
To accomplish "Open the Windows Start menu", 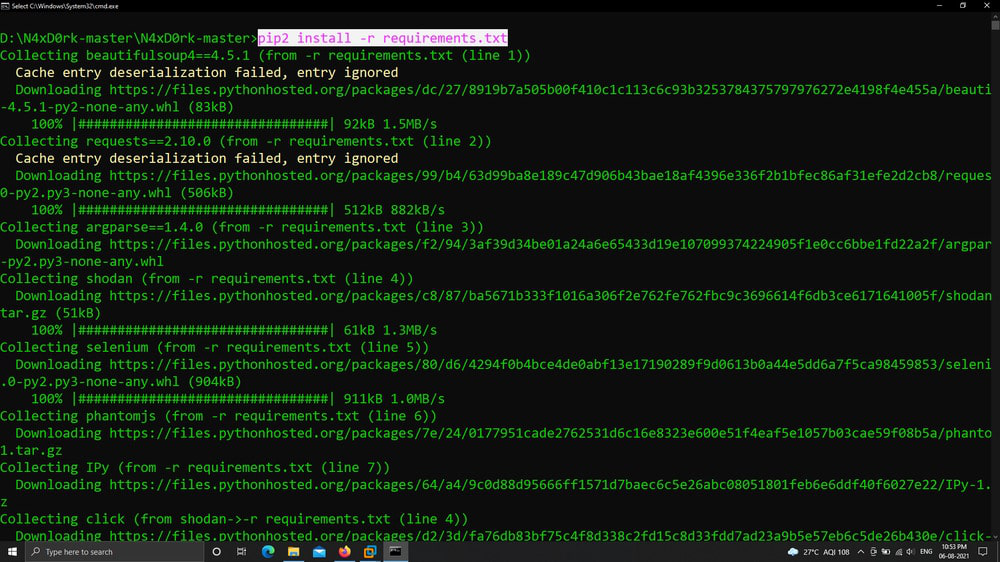I will [12, 552].
